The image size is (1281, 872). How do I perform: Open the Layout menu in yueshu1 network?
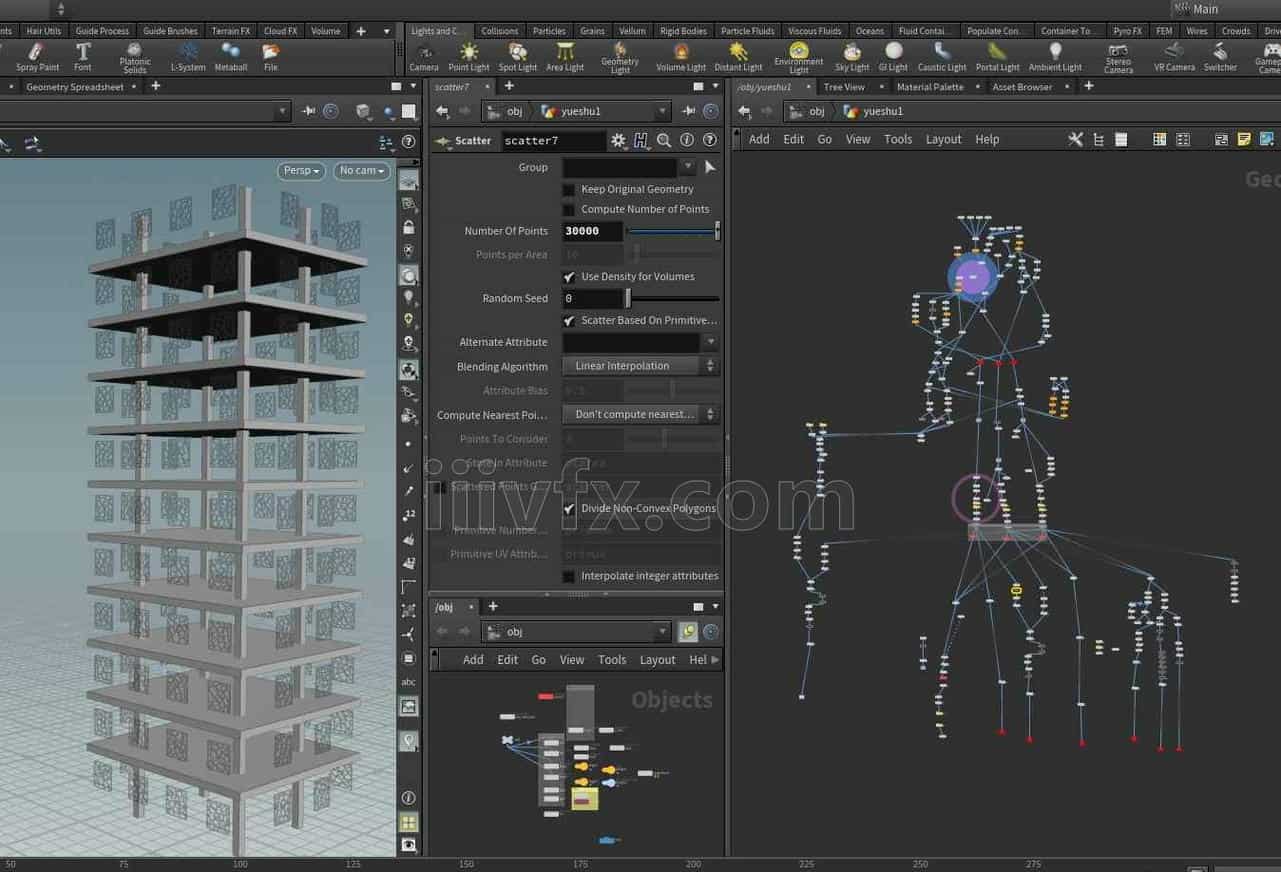point(943,140)
